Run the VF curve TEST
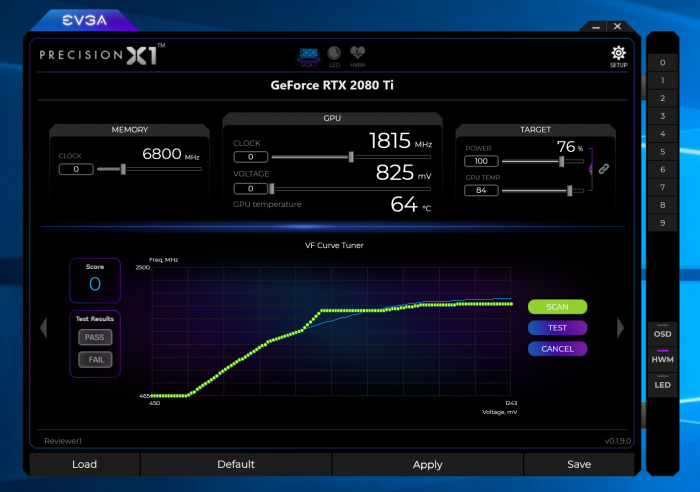The image size is (700, 492). click(x=557, y=328)
